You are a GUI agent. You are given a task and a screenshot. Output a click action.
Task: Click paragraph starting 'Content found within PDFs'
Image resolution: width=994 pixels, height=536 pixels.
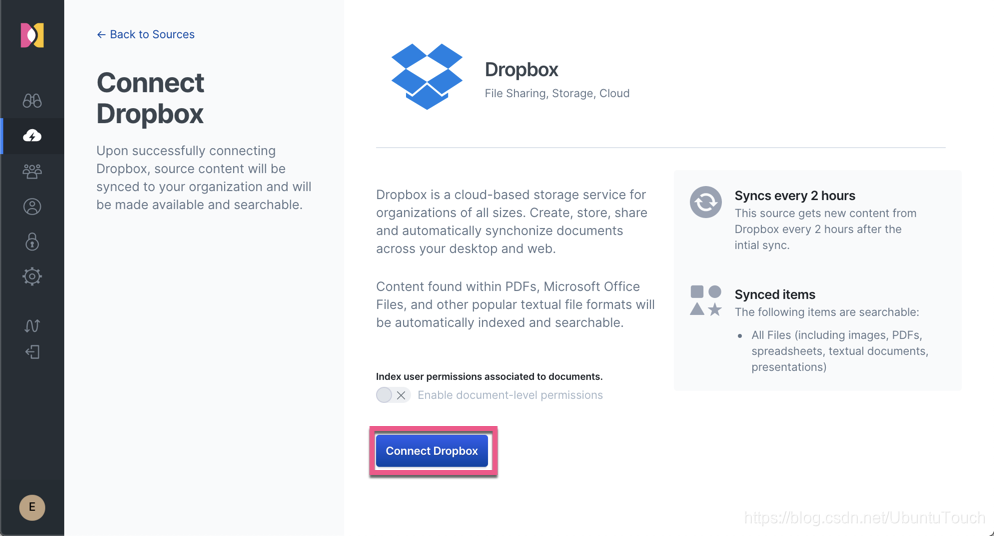coord(515,305)
